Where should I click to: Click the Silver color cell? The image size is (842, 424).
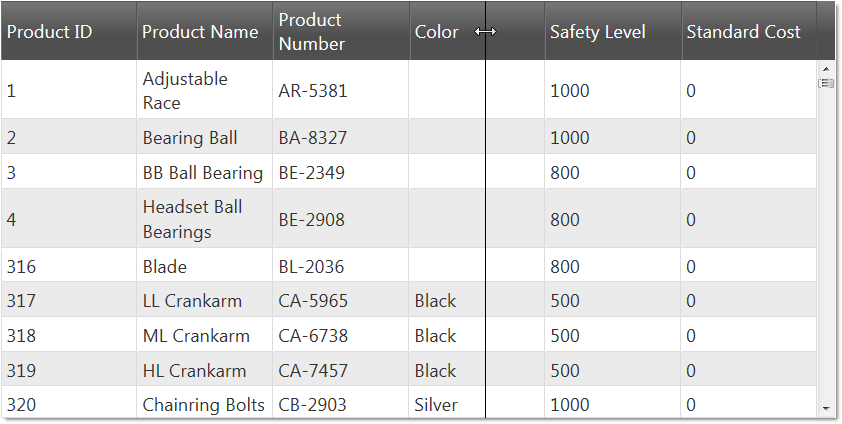click(x=436, y=405)
